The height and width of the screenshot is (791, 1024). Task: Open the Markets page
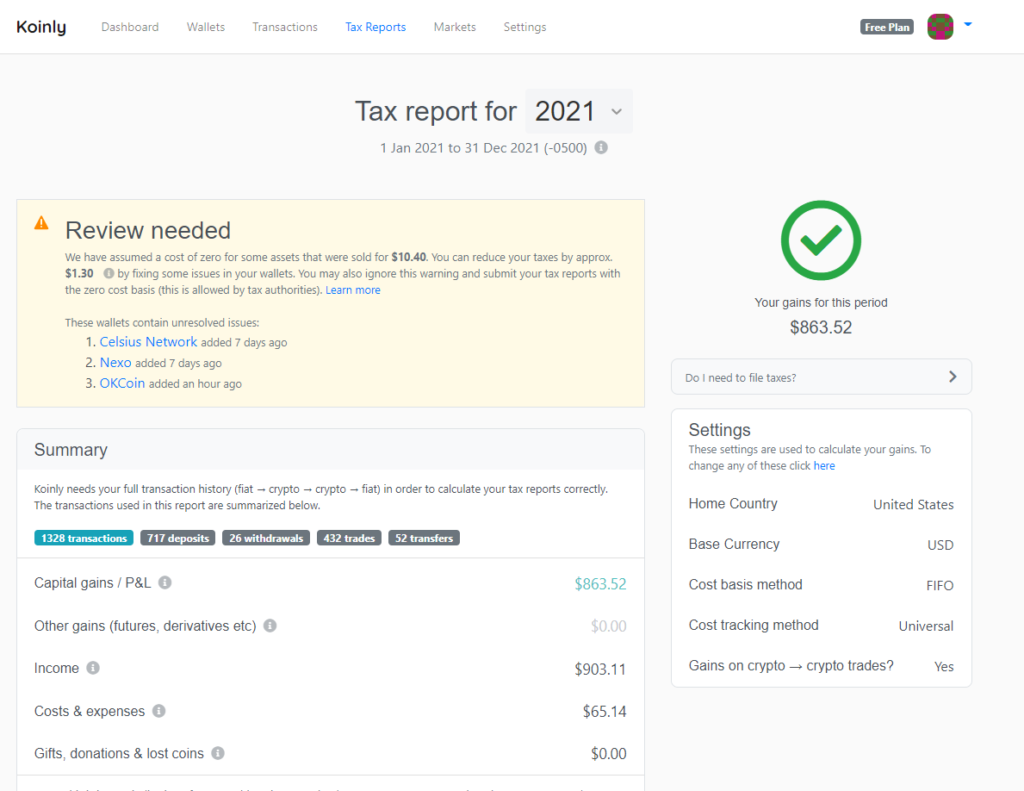click(x=455, y=27)
